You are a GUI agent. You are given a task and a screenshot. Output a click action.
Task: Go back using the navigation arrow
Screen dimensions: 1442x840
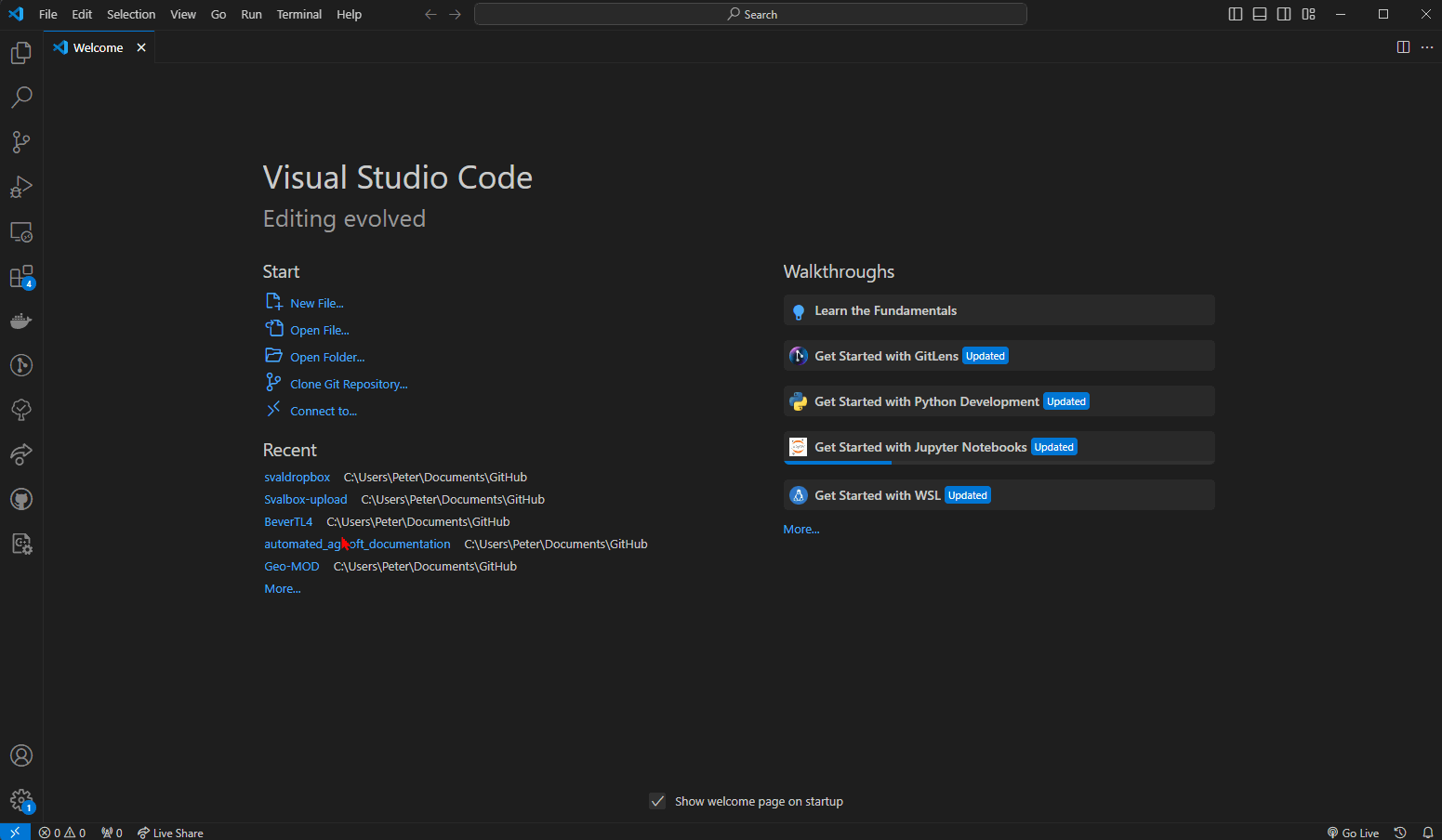pos(430,14)
